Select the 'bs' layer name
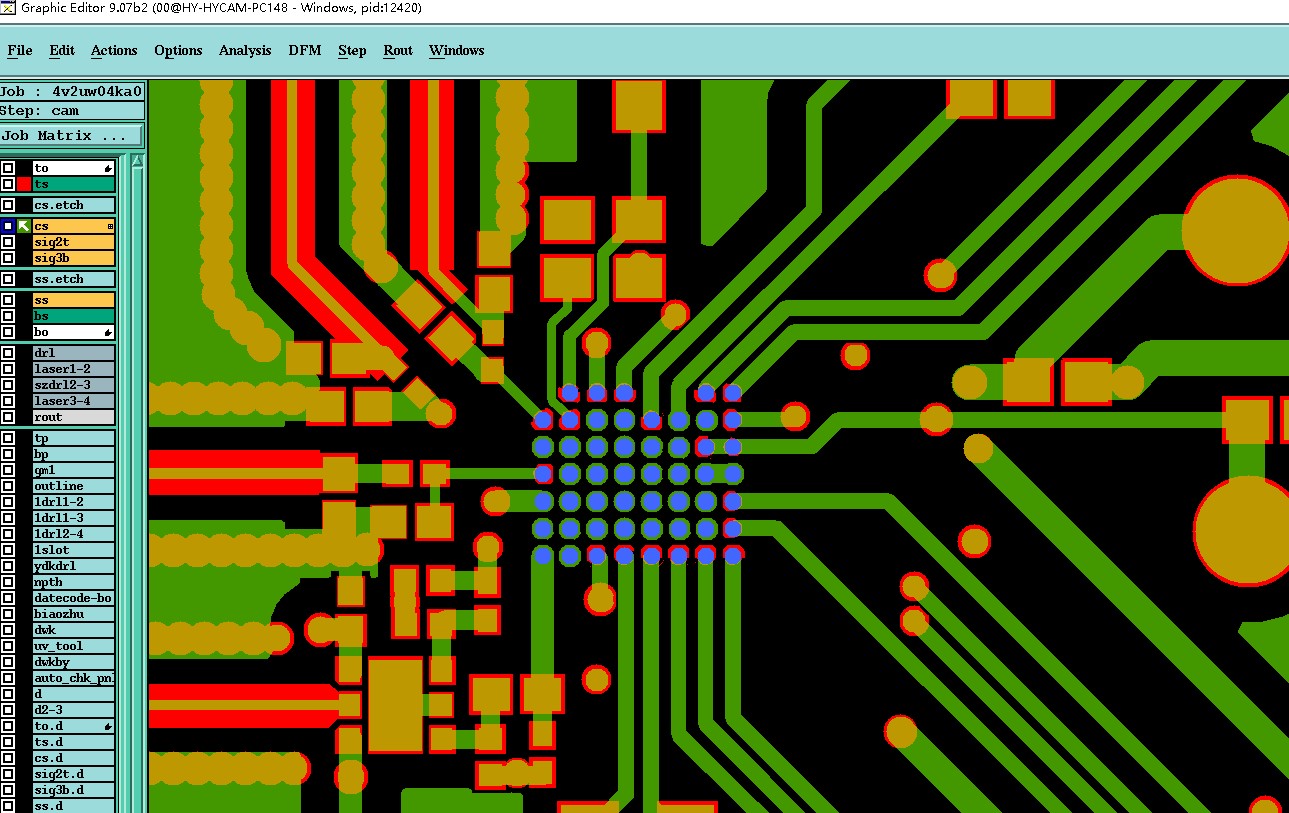This screenshot has width=1289, height=813. pyautogui.click(x=74, y=316)
